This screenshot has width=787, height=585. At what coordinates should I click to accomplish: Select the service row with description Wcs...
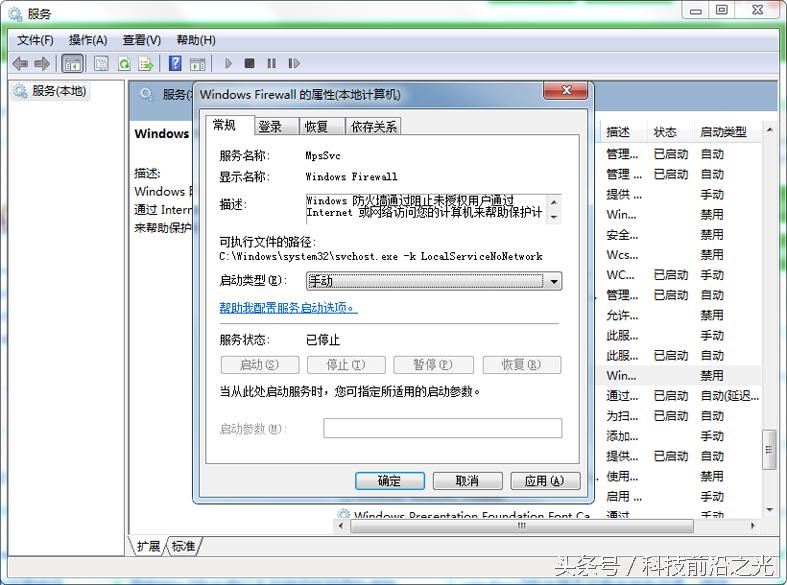(x=681, y=255)
